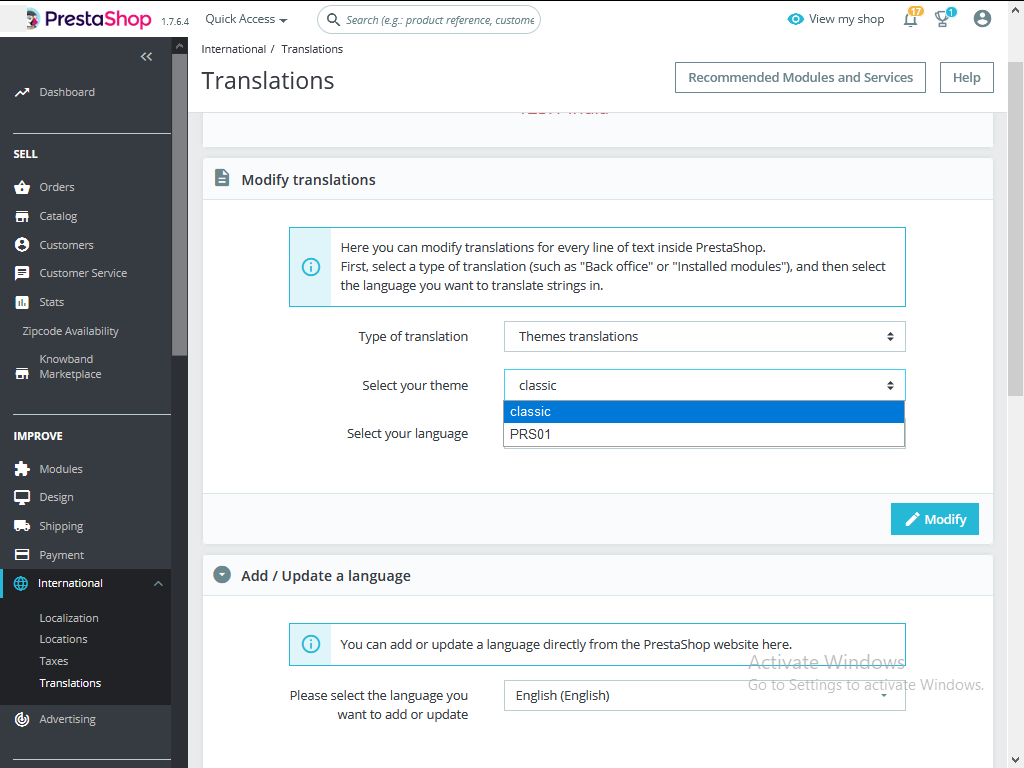Choose PRS01 from the theme list
Viewport: 1024px width, 768px height.
point(703,434)
